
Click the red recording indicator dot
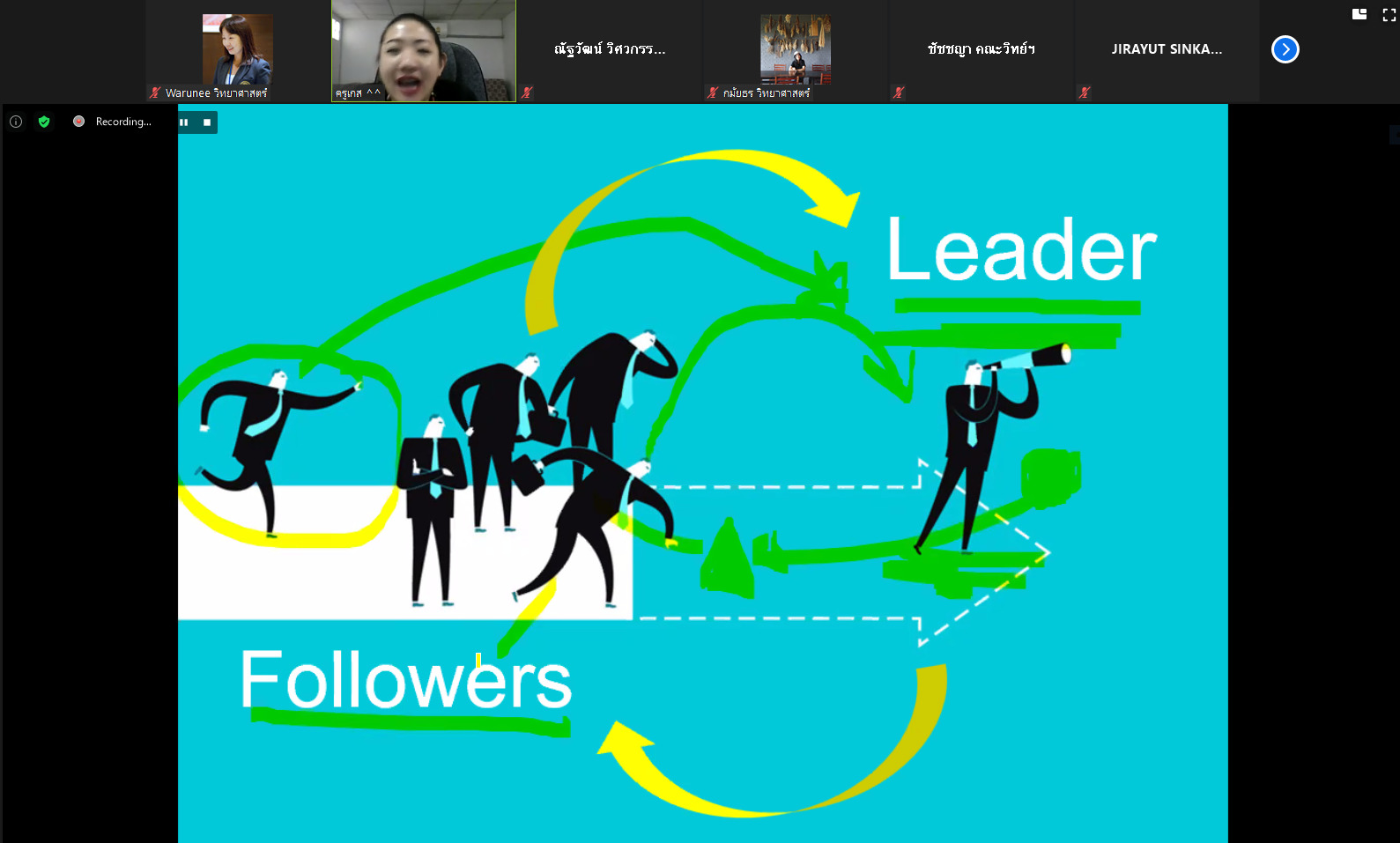[x=78, y=122]
